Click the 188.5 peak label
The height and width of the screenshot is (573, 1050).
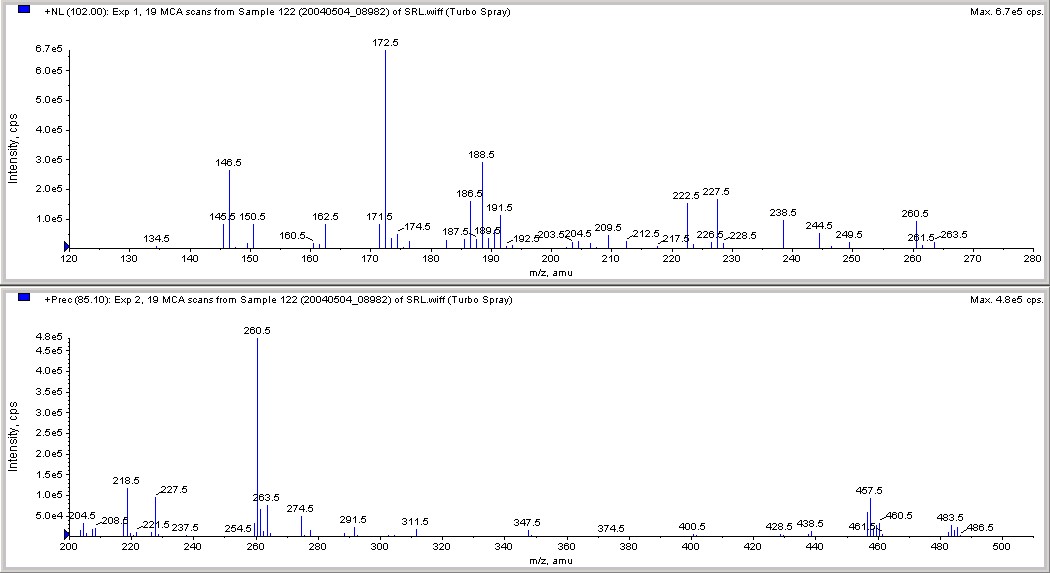pyautogui.click(x=481, y=155)
